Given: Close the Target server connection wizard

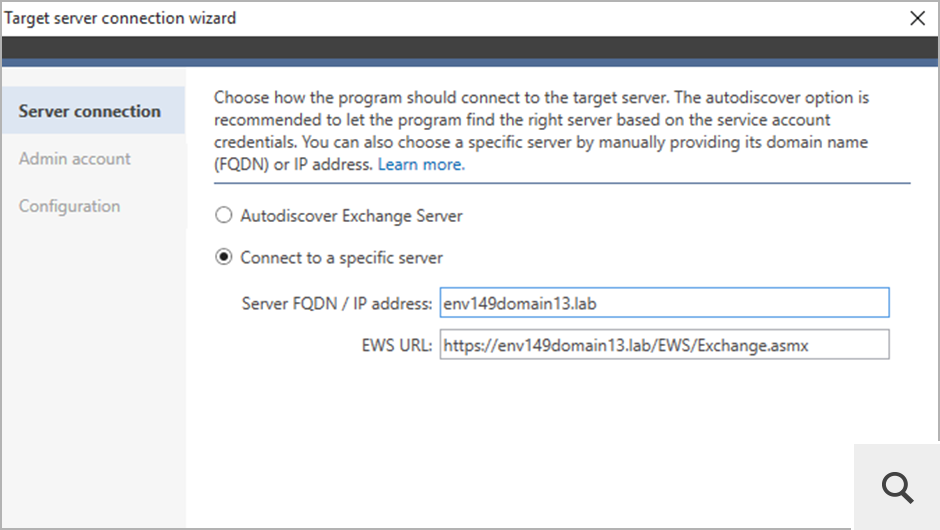Looking at the screenshot, I should [917, 17].
